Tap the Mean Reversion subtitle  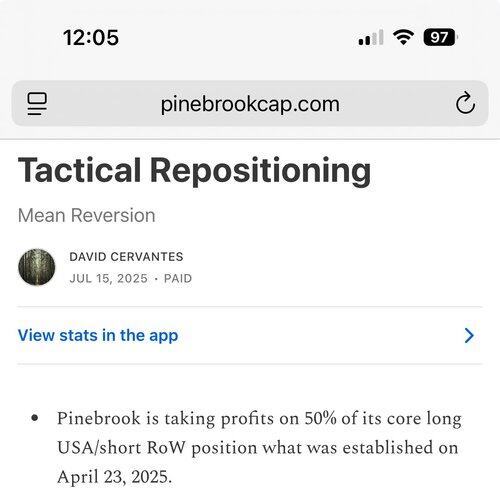87,215
